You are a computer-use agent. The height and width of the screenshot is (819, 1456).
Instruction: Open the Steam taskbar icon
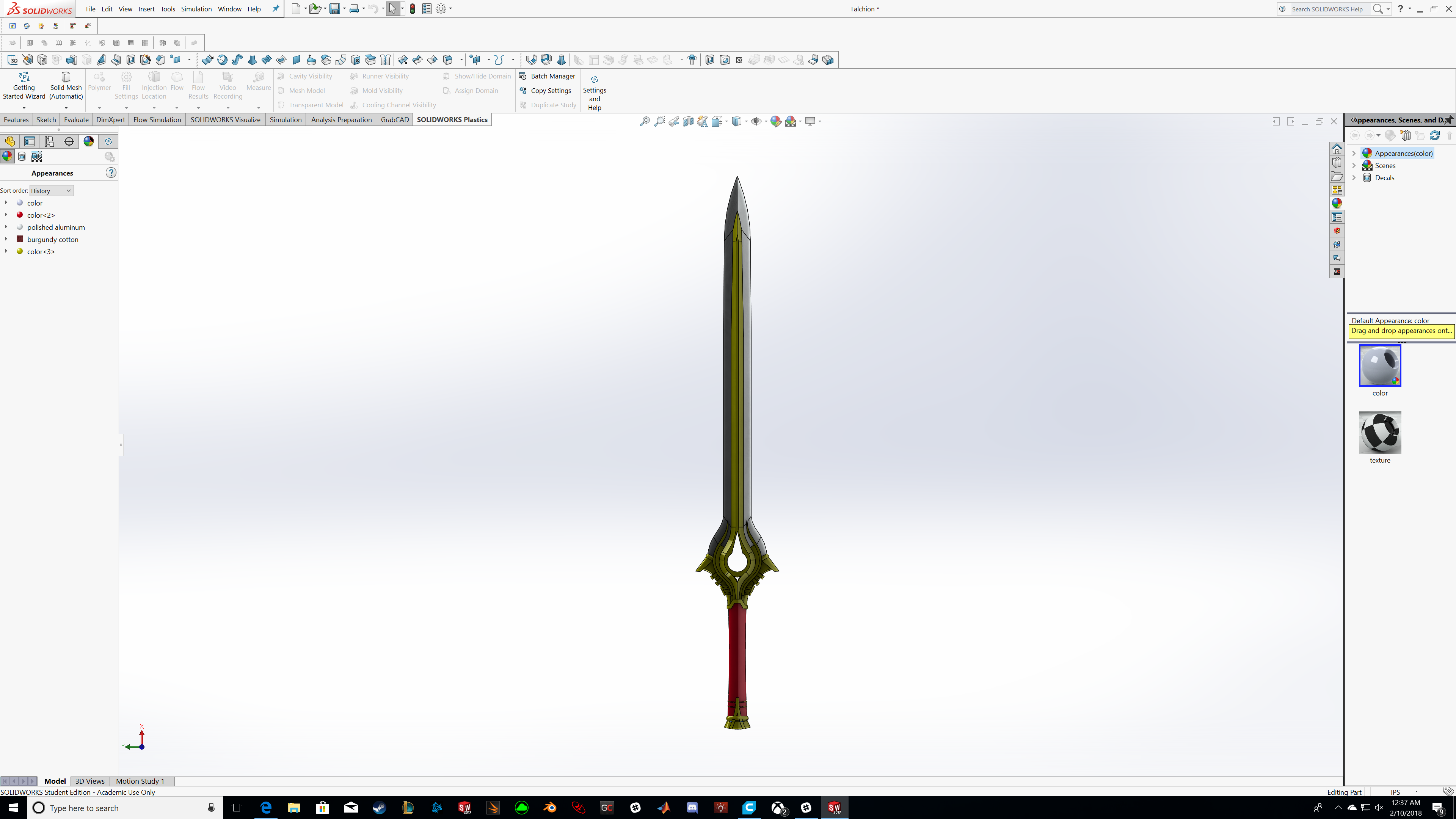pos(379,808)
